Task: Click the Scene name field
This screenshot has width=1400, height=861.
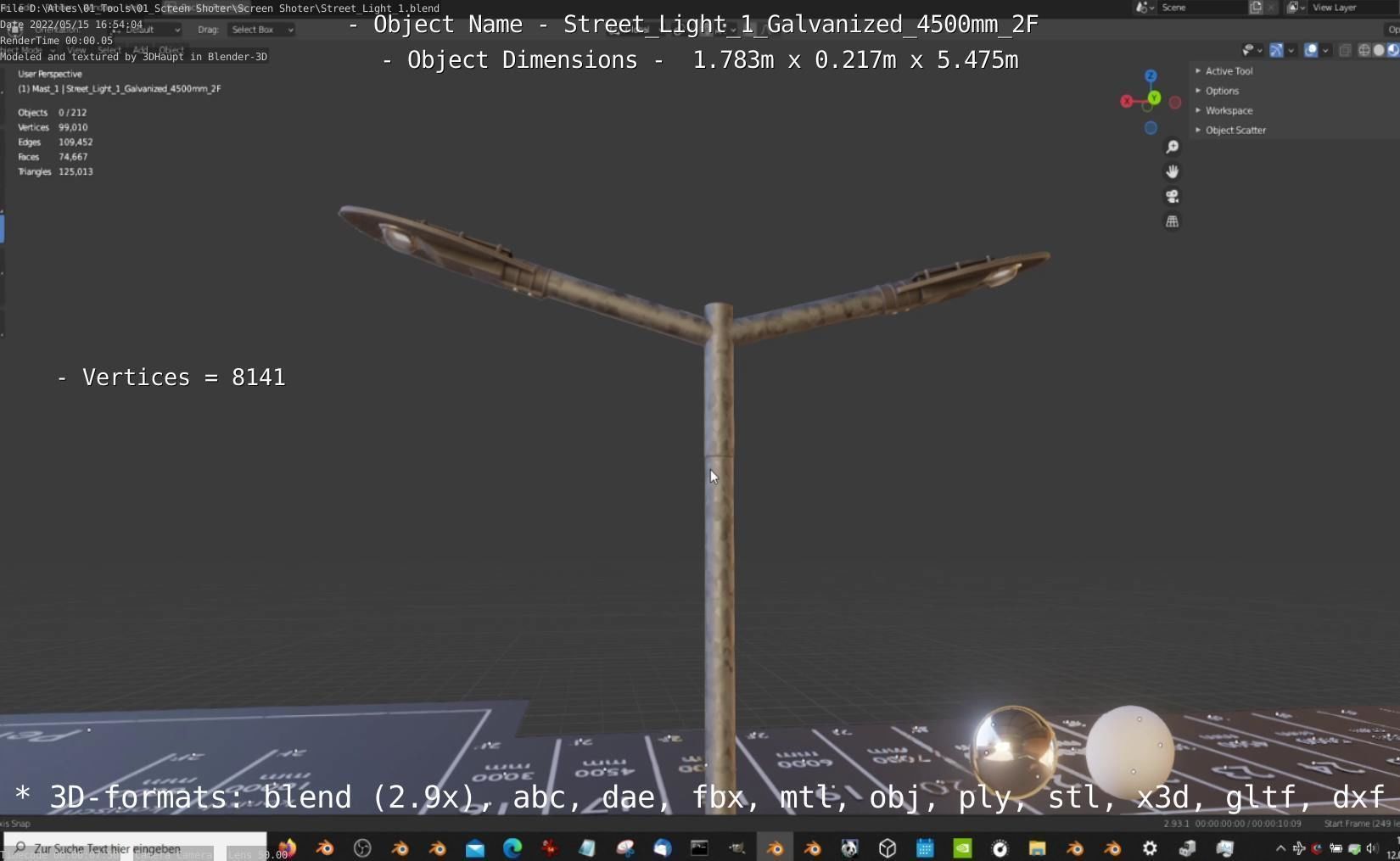Action: [x=1203, y=7]
